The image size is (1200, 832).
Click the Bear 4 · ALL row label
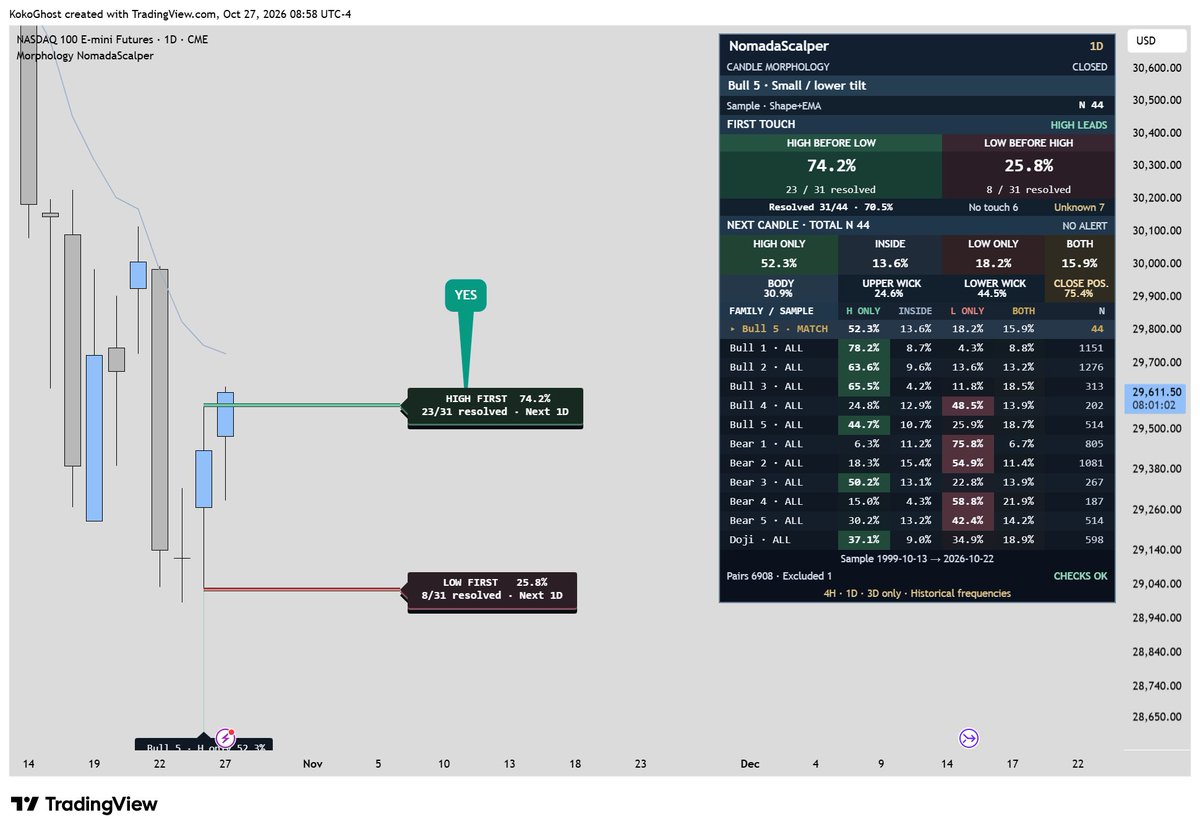click(x=766, y=501)
